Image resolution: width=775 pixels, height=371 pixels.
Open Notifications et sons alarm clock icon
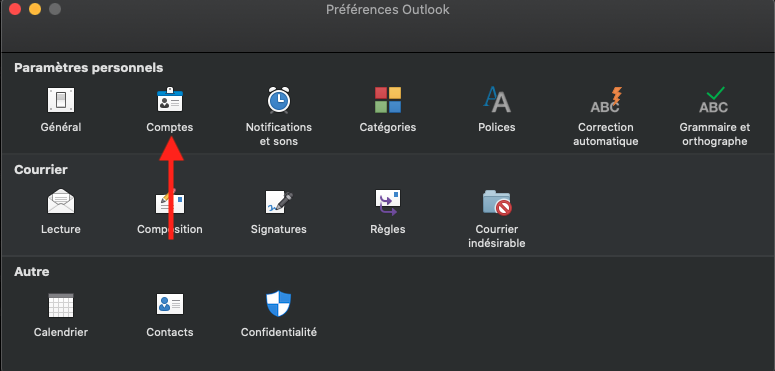click(279, 100)
